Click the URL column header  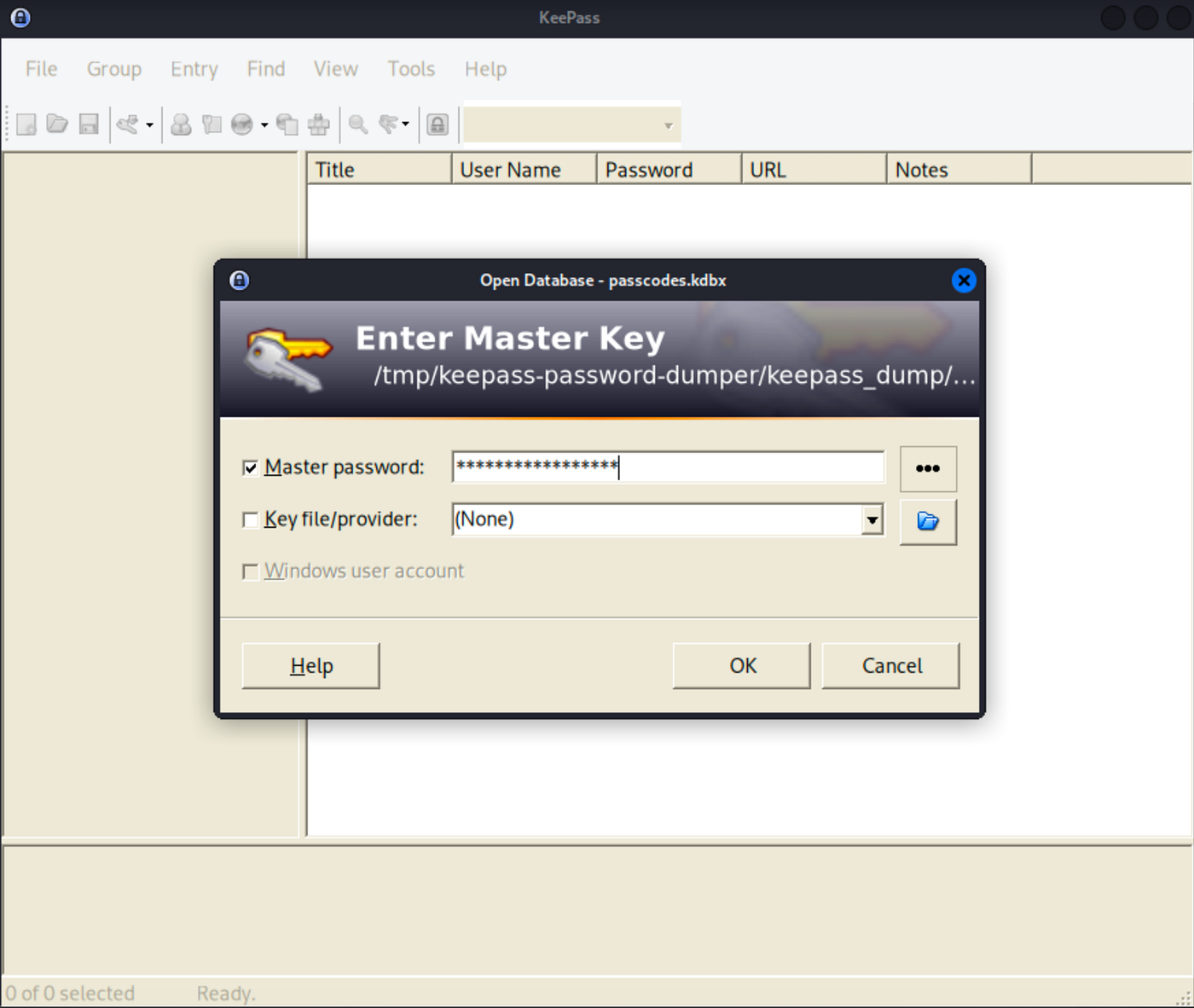814,170
